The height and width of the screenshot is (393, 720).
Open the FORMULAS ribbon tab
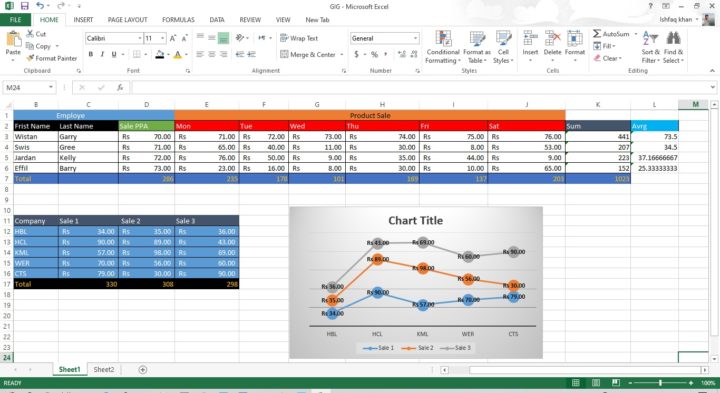[178, 20]
